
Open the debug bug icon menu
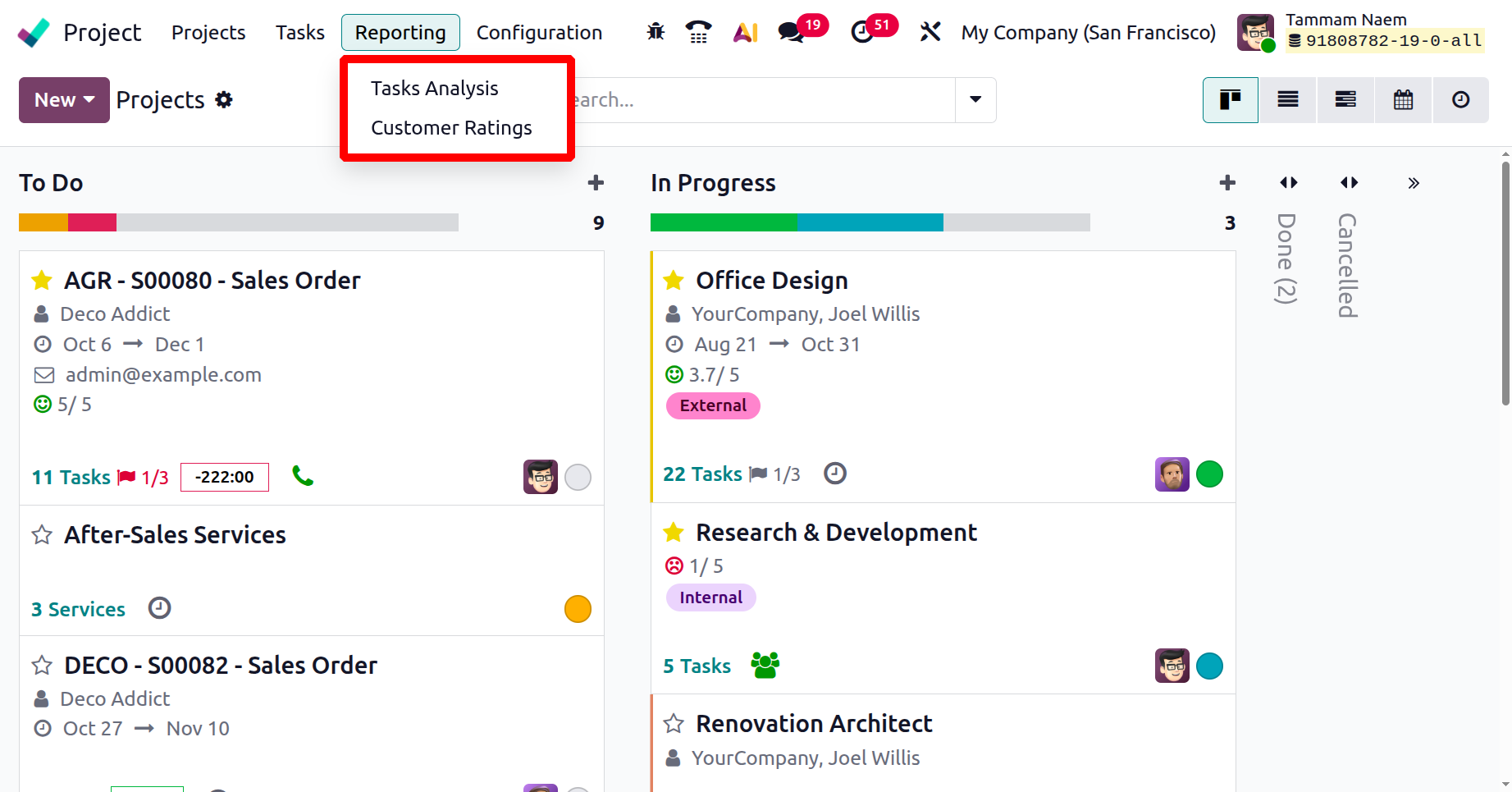656,32
